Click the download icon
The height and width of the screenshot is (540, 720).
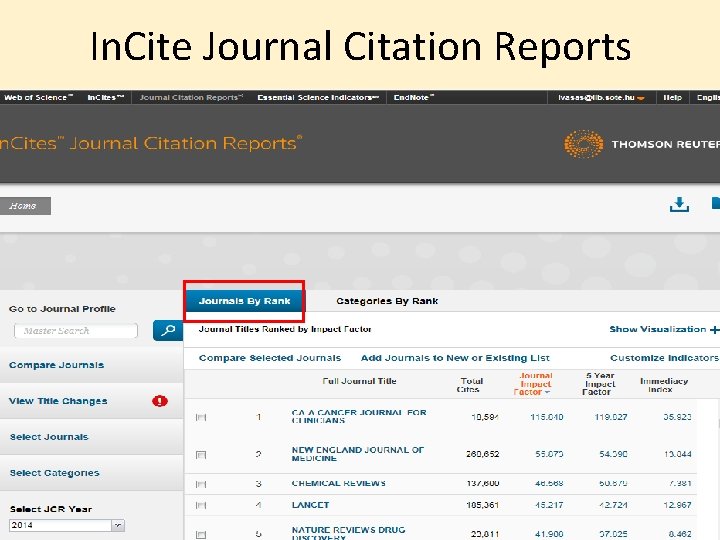[679, 205]
